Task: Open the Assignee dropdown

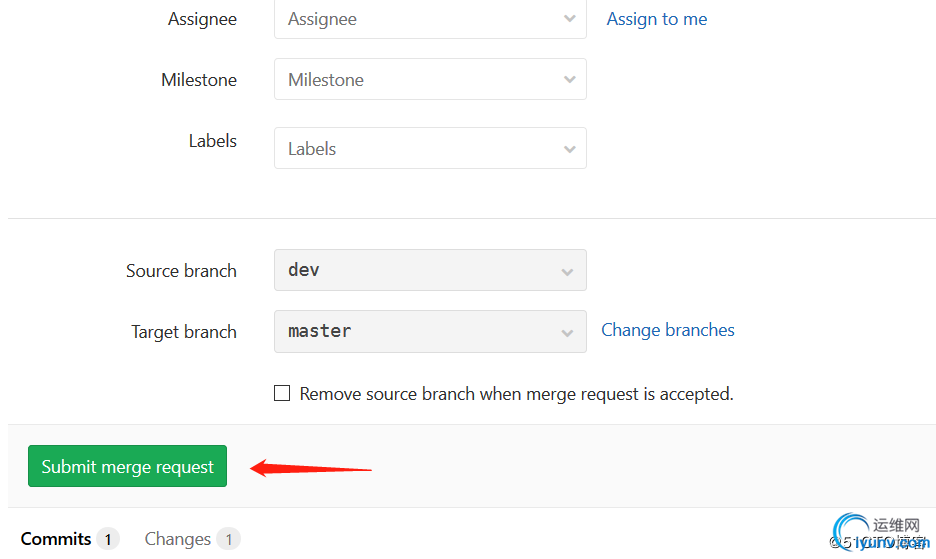Action: point(429,19)
